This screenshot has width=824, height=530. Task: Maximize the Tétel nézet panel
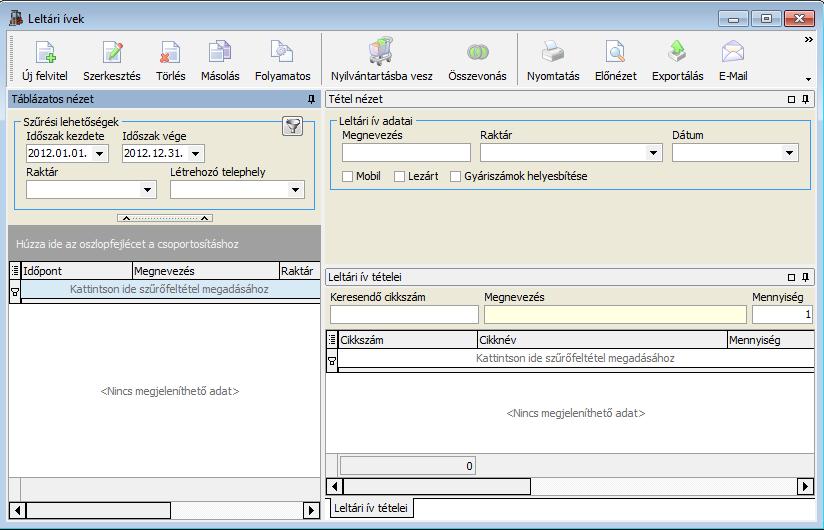pyautogui.click(x=791, y=99)
